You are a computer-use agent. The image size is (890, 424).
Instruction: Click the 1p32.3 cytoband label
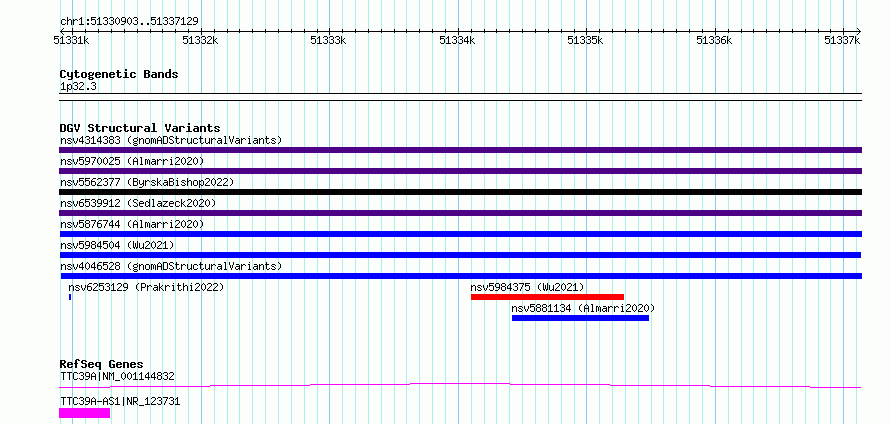click(x=78, y=86)
